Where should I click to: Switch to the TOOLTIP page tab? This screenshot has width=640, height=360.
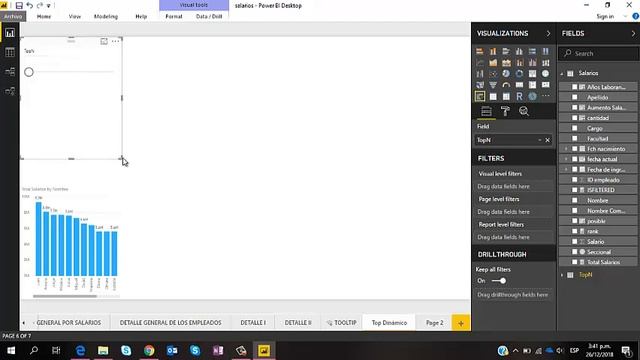click(x=342, y=322)
